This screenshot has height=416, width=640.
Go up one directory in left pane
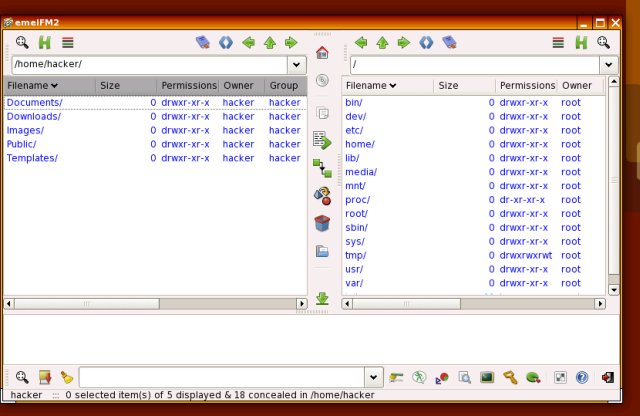pos(270,42)
